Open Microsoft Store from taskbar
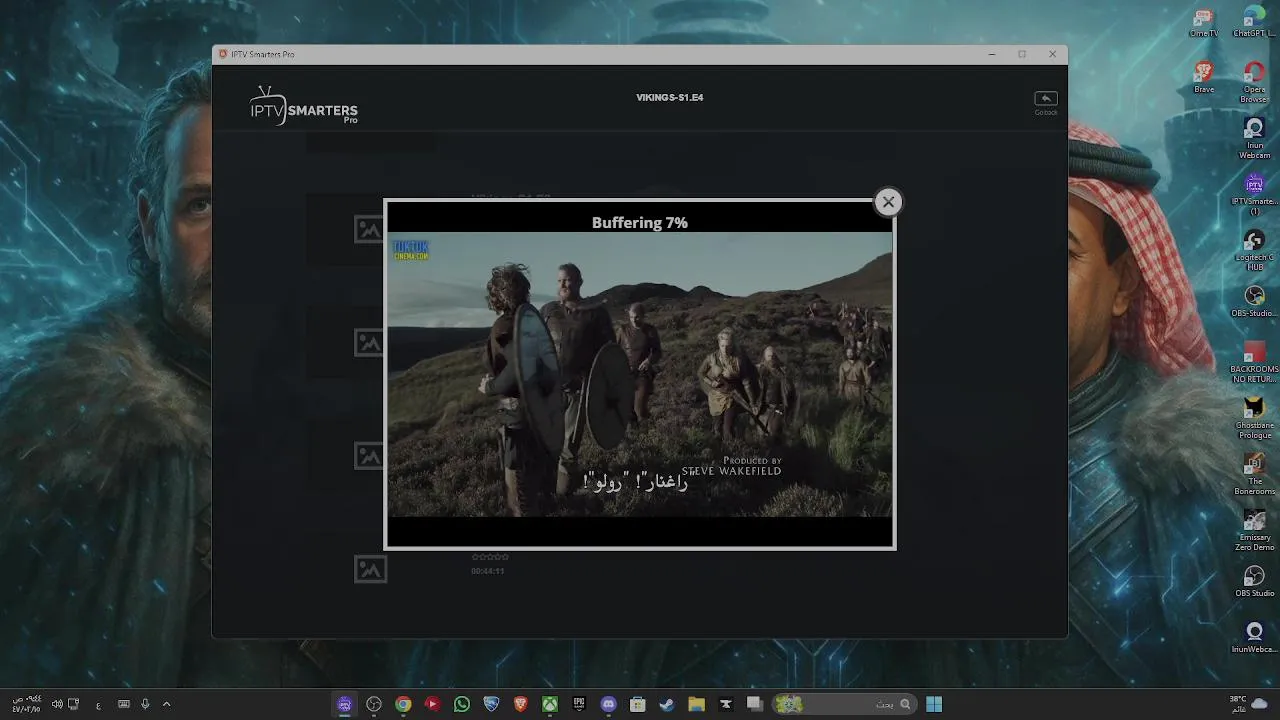 click(x=637, y=704)
